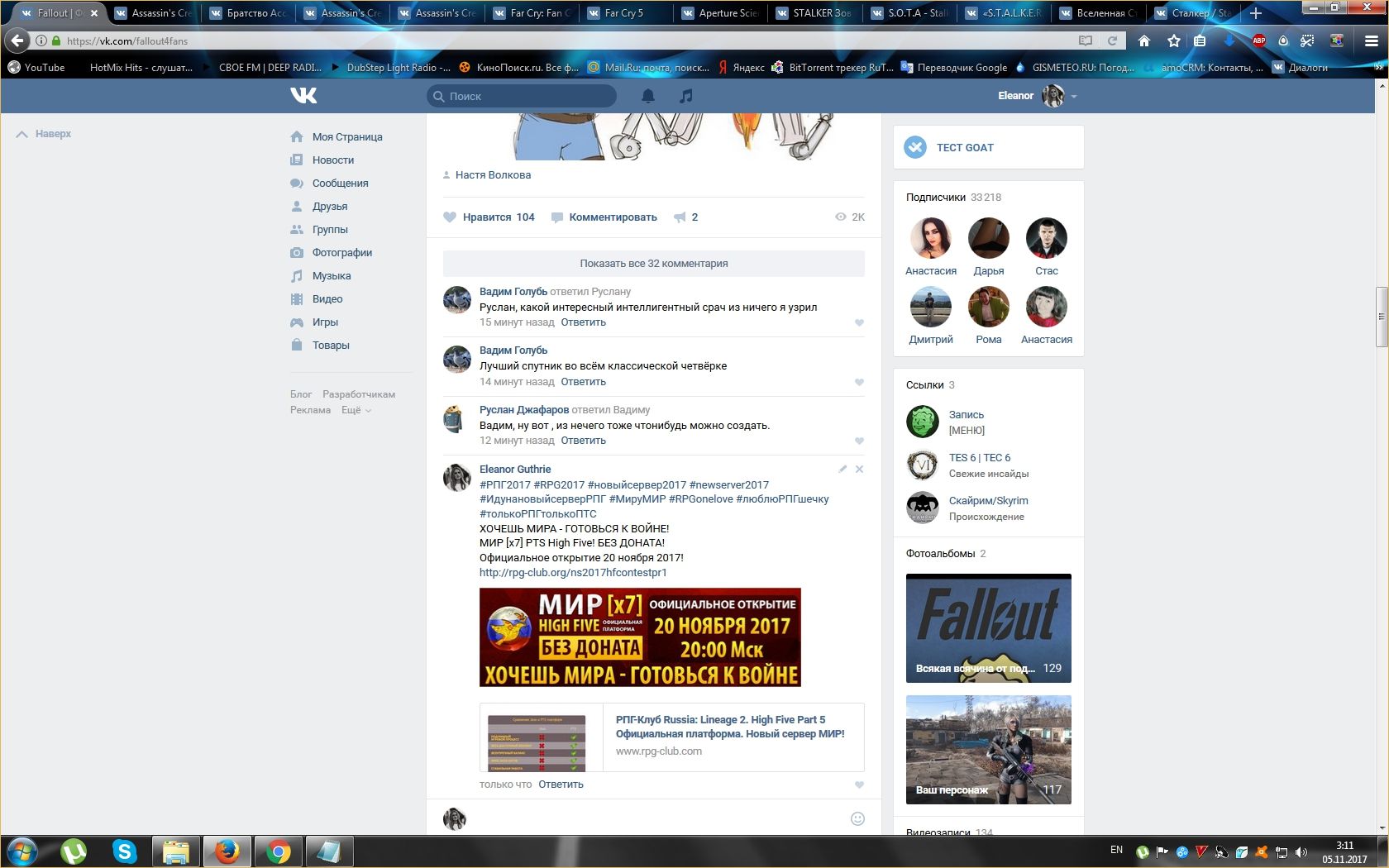Expand the Ещё footer menu
The width and height of the screenshot is (1389, 868).
point(356,410)
